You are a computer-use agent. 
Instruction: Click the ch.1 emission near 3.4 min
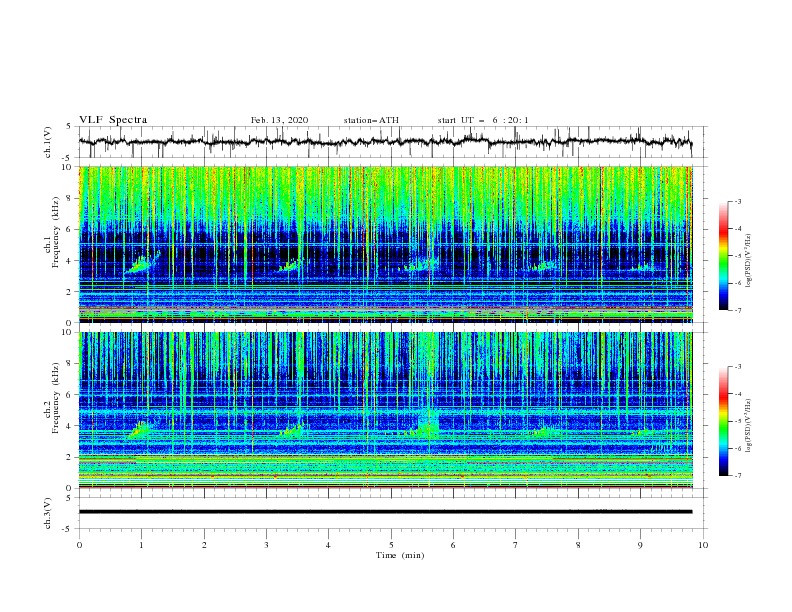[289, 265]
